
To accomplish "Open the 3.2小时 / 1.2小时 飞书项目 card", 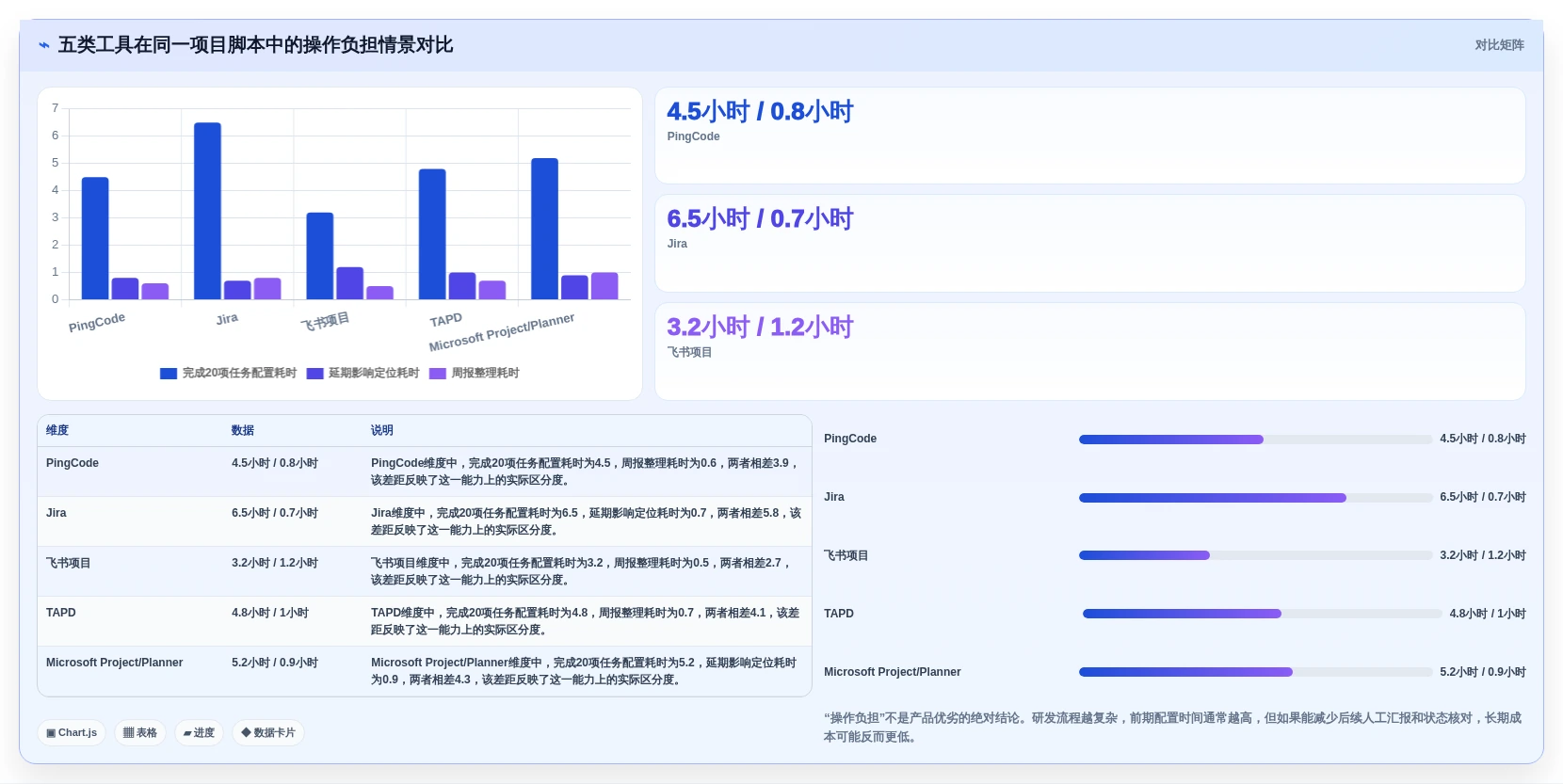I will coord(1089,351).
